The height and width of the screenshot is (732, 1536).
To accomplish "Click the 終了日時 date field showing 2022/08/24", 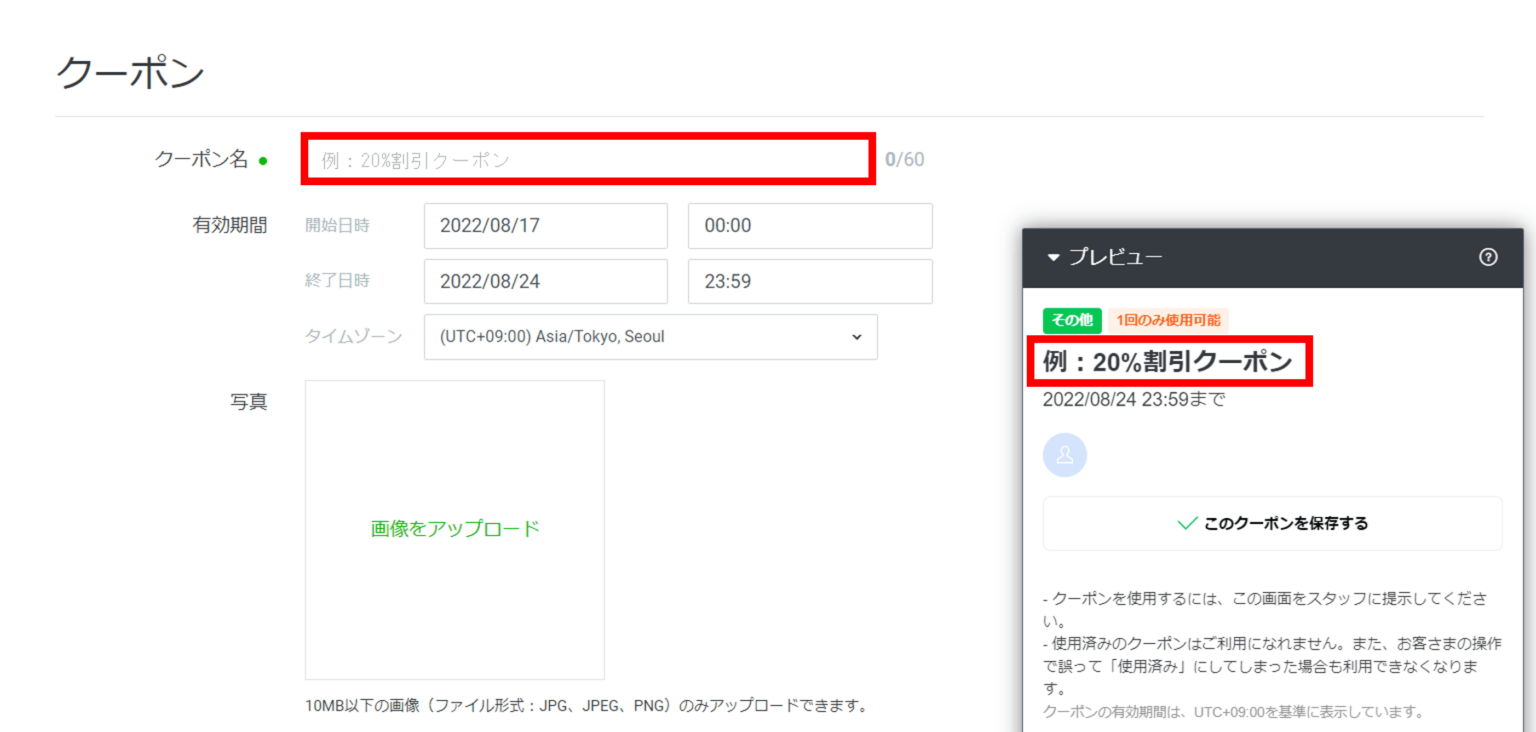I will 546,281.
